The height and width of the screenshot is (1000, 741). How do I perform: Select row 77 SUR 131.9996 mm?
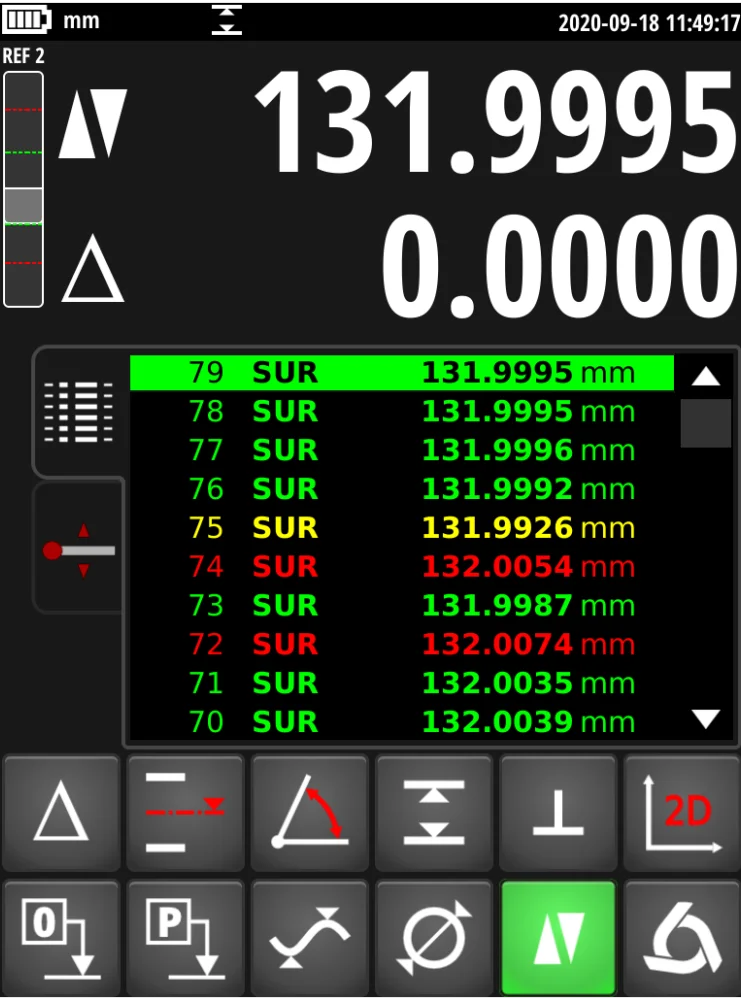pos(402,450)
